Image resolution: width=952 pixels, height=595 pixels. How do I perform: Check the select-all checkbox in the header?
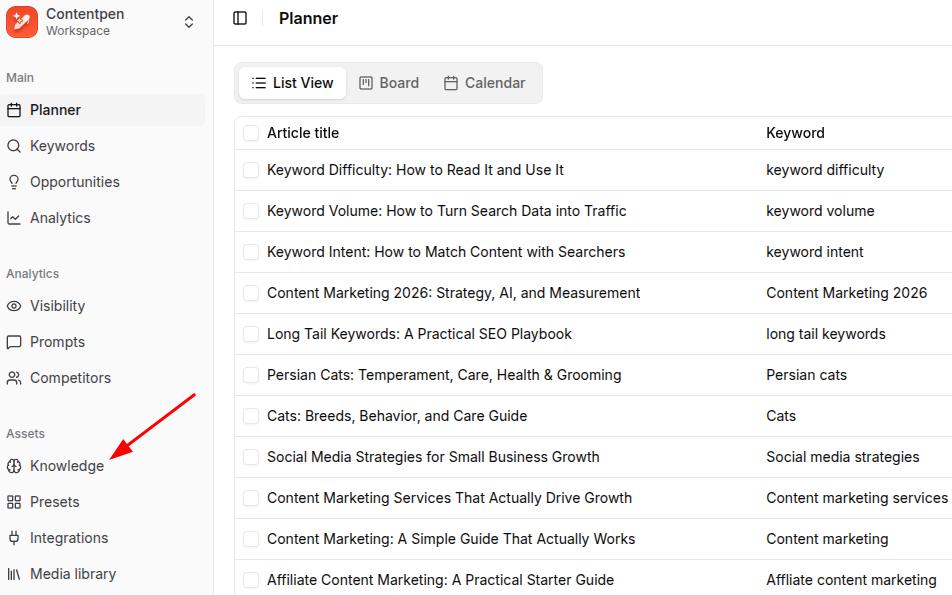251,132
